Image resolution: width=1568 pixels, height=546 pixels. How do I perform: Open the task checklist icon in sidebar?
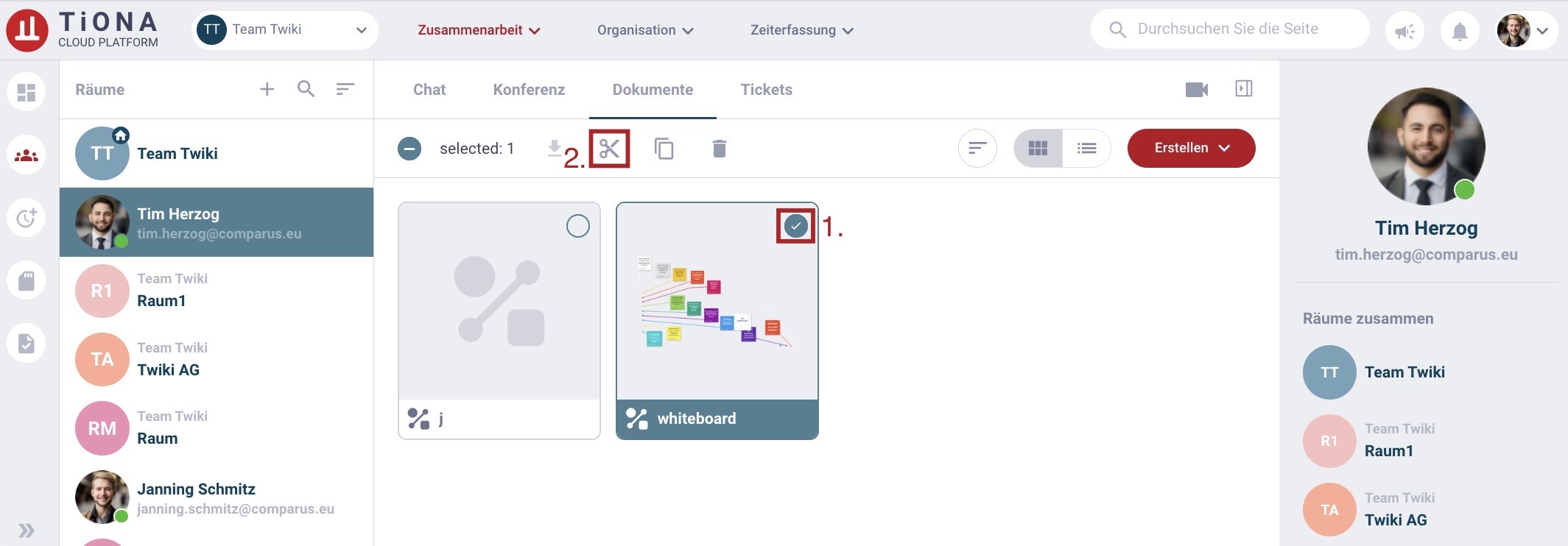tap(27, 343)
